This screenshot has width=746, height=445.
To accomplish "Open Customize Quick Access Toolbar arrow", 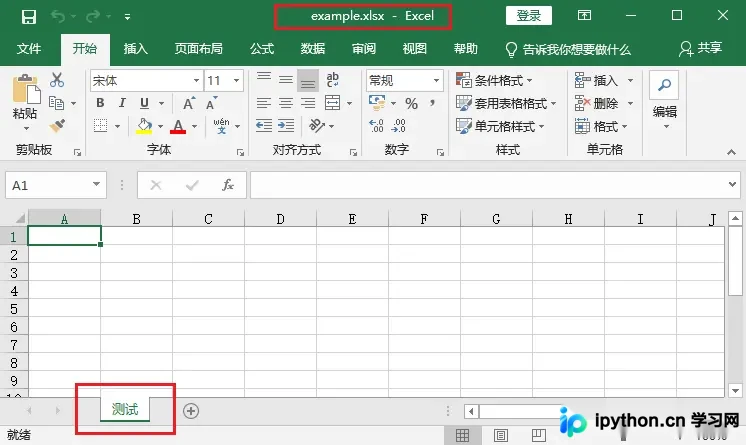I will point(127,17).
